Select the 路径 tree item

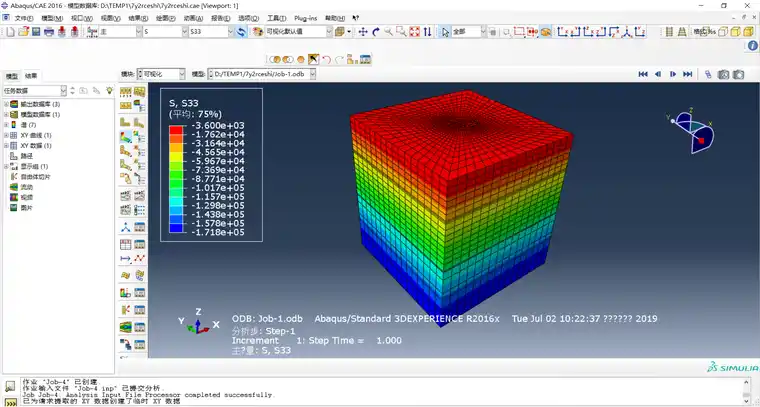click(x=26, y=156)
